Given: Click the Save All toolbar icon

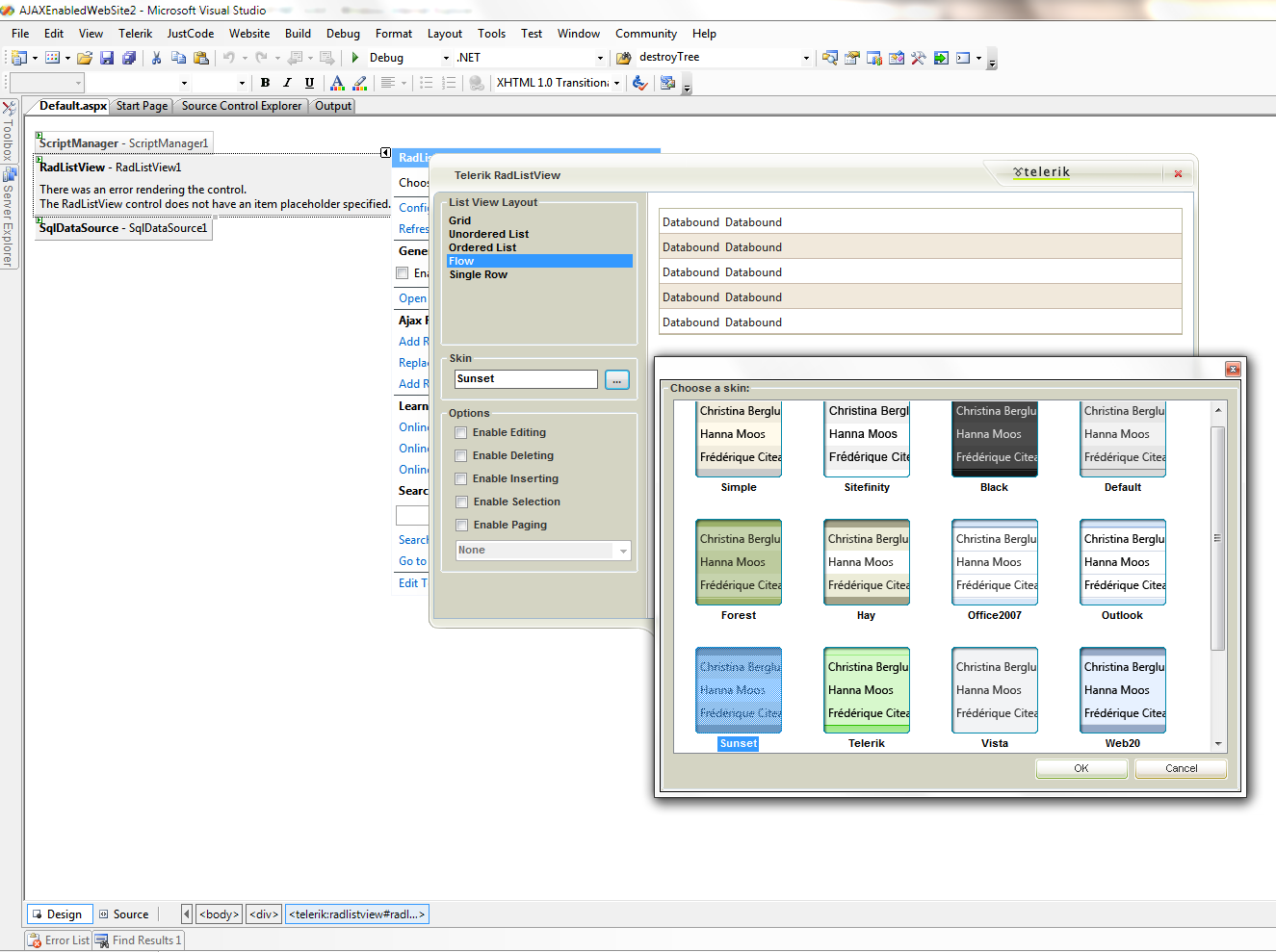Looking at the screenshot, I should click(129, 58).
